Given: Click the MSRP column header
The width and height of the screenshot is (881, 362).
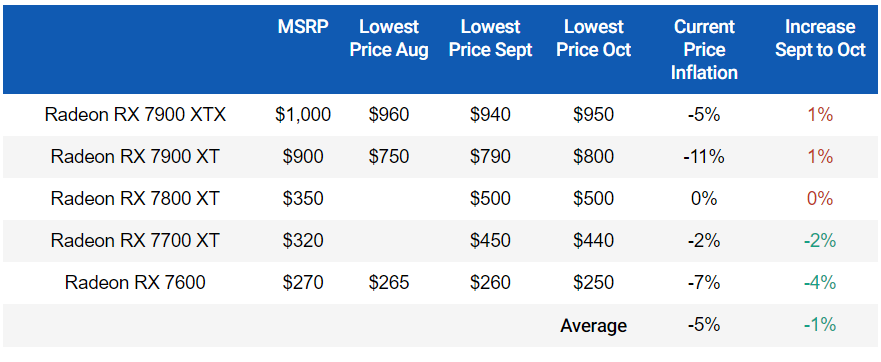Looking at the screenshot, I should (x=303, y=27).
